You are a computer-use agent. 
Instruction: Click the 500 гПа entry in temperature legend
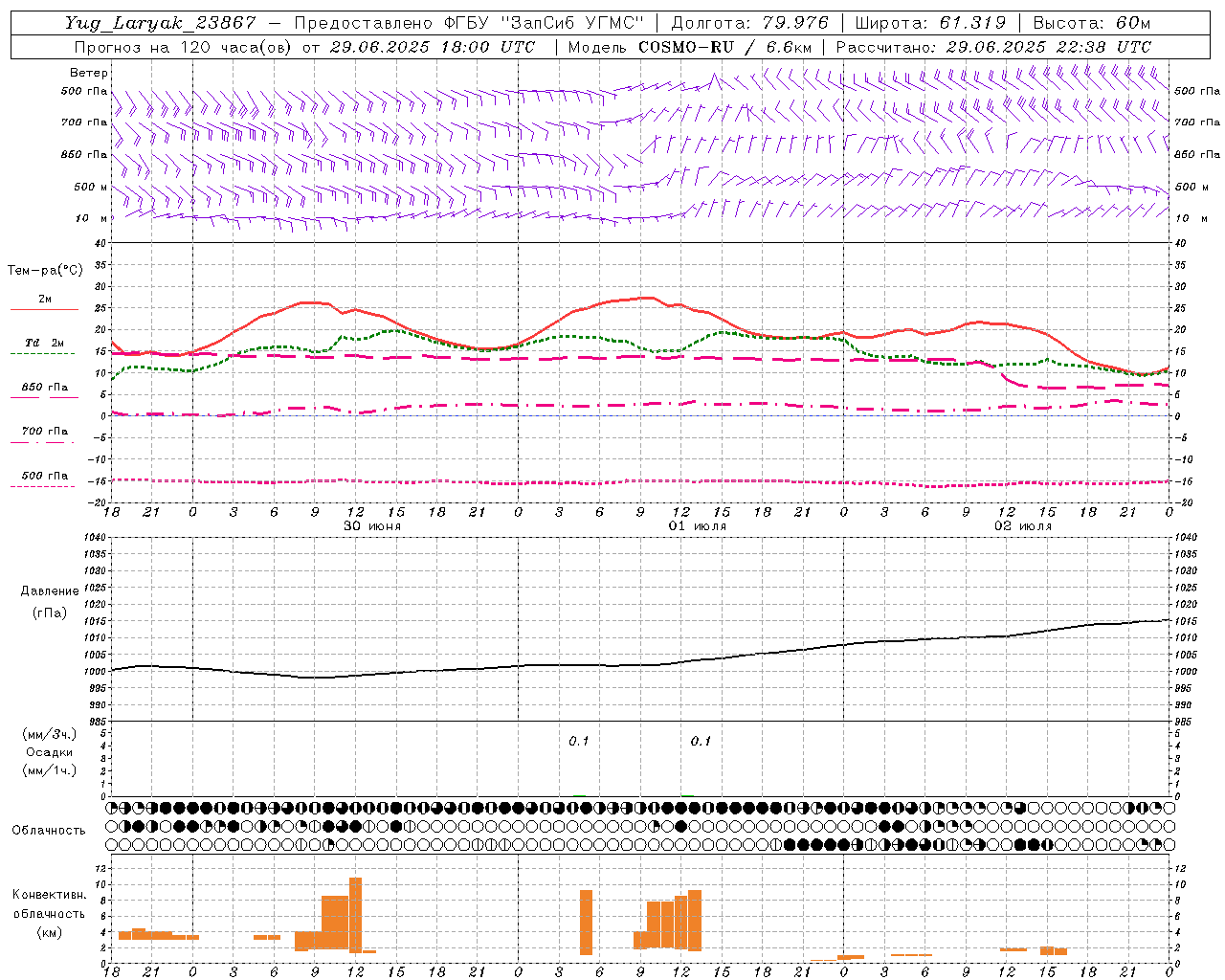(44, 476)
